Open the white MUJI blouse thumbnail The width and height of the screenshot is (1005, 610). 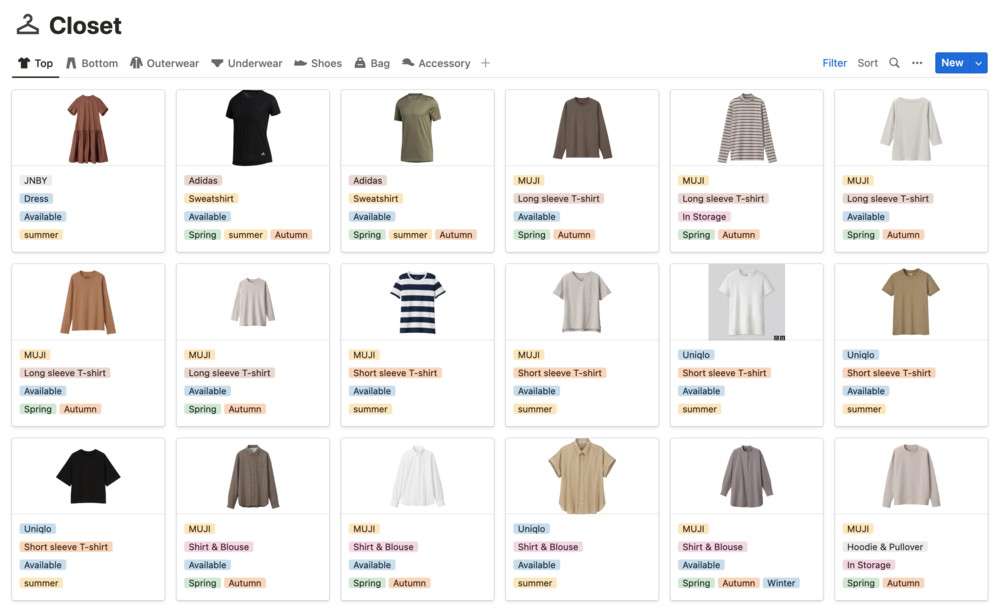[417, 476]
